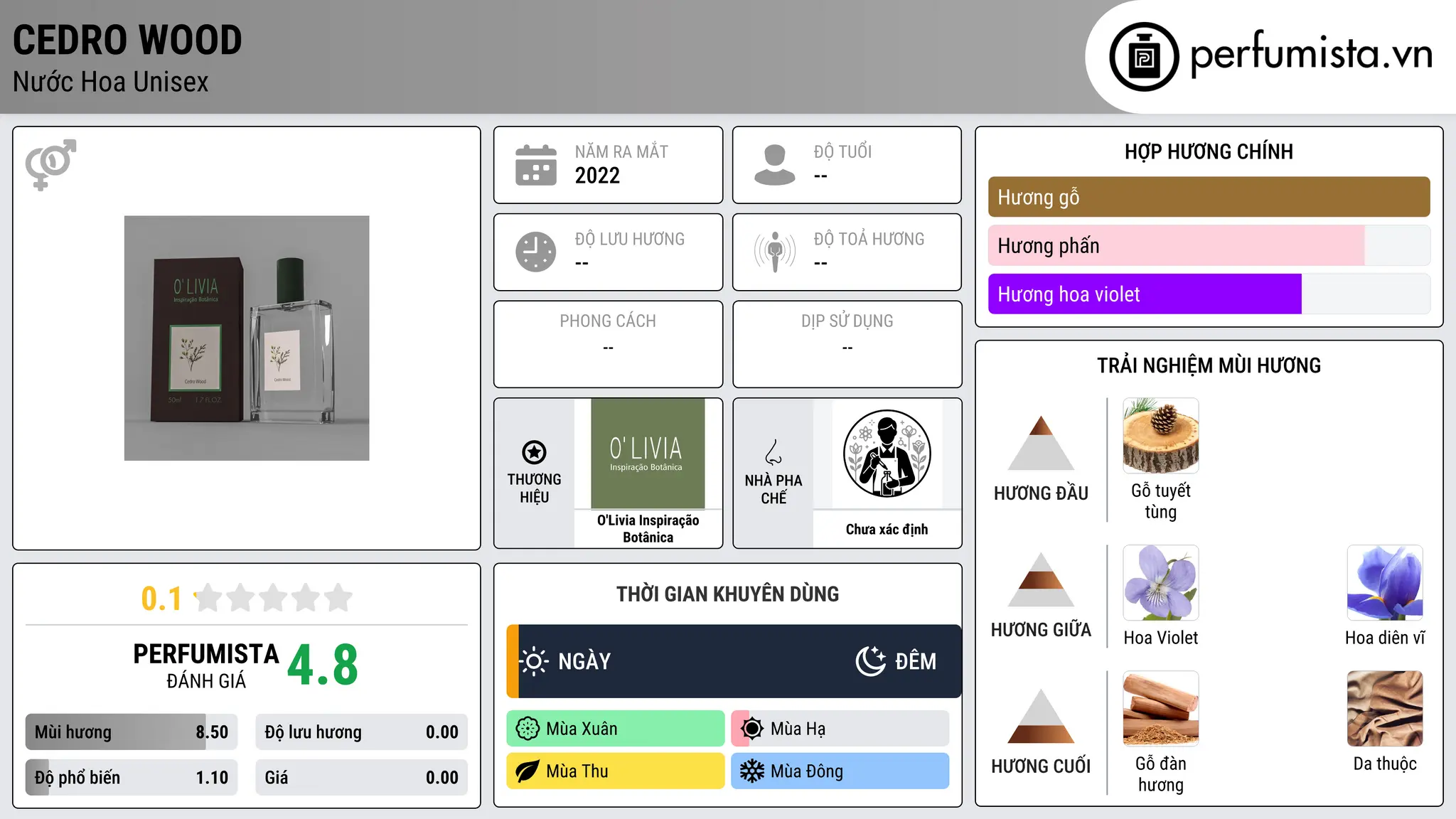
Task: Click the Mùi hương 8.50 score bar
Action: point(132,732)
